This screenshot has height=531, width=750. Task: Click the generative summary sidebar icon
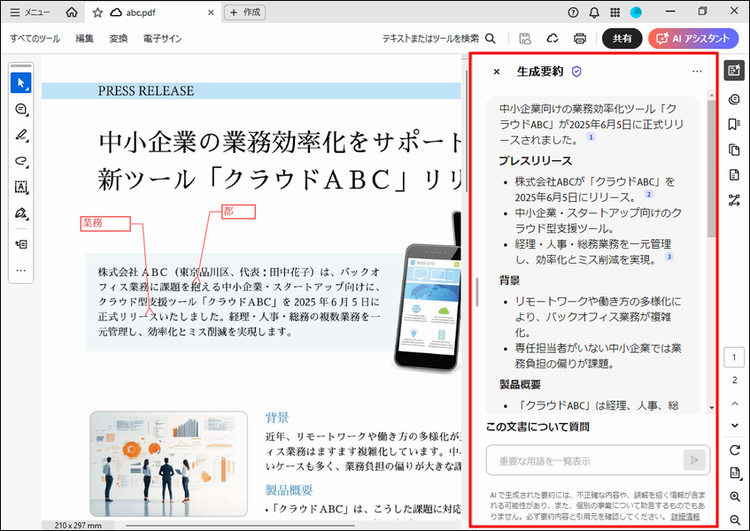point(734,71)
